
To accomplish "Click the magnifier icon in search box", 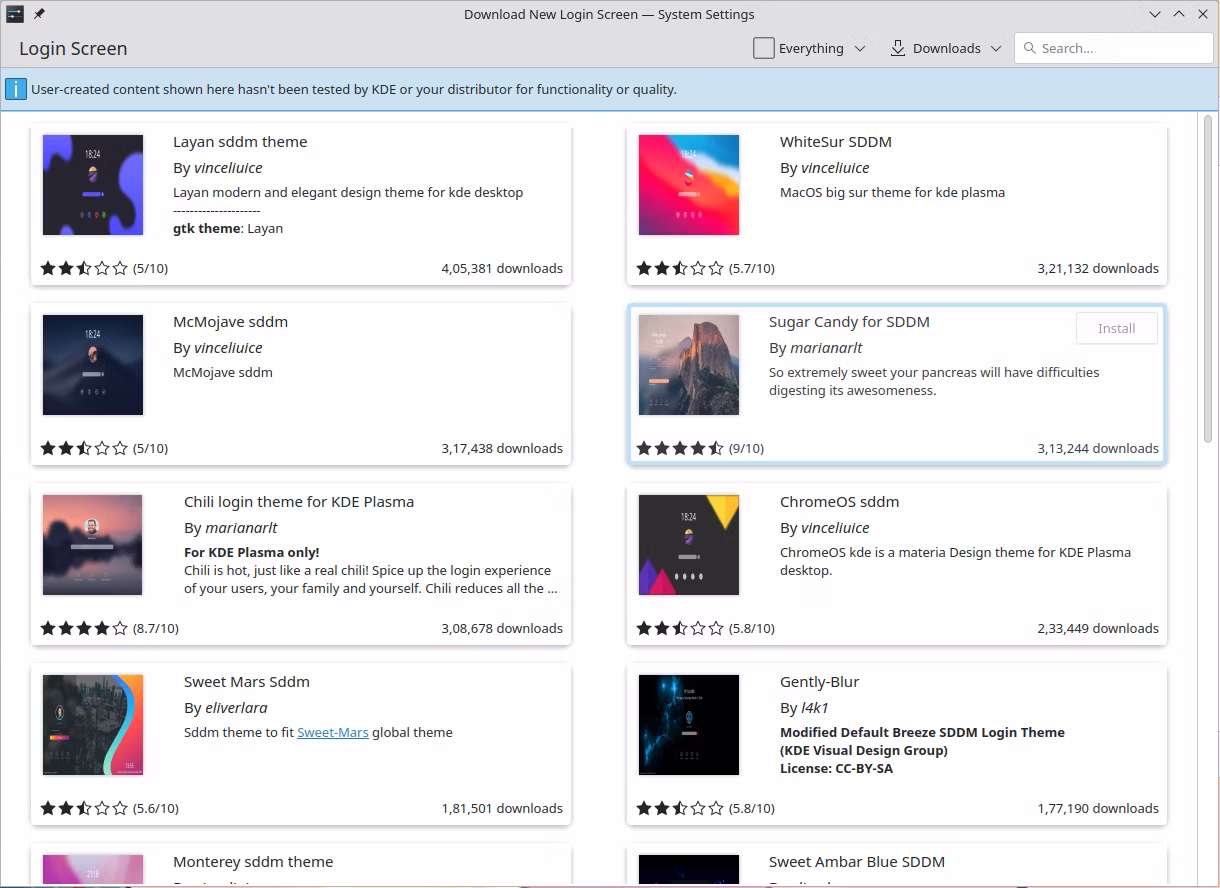I will [x=1028, y=48].
